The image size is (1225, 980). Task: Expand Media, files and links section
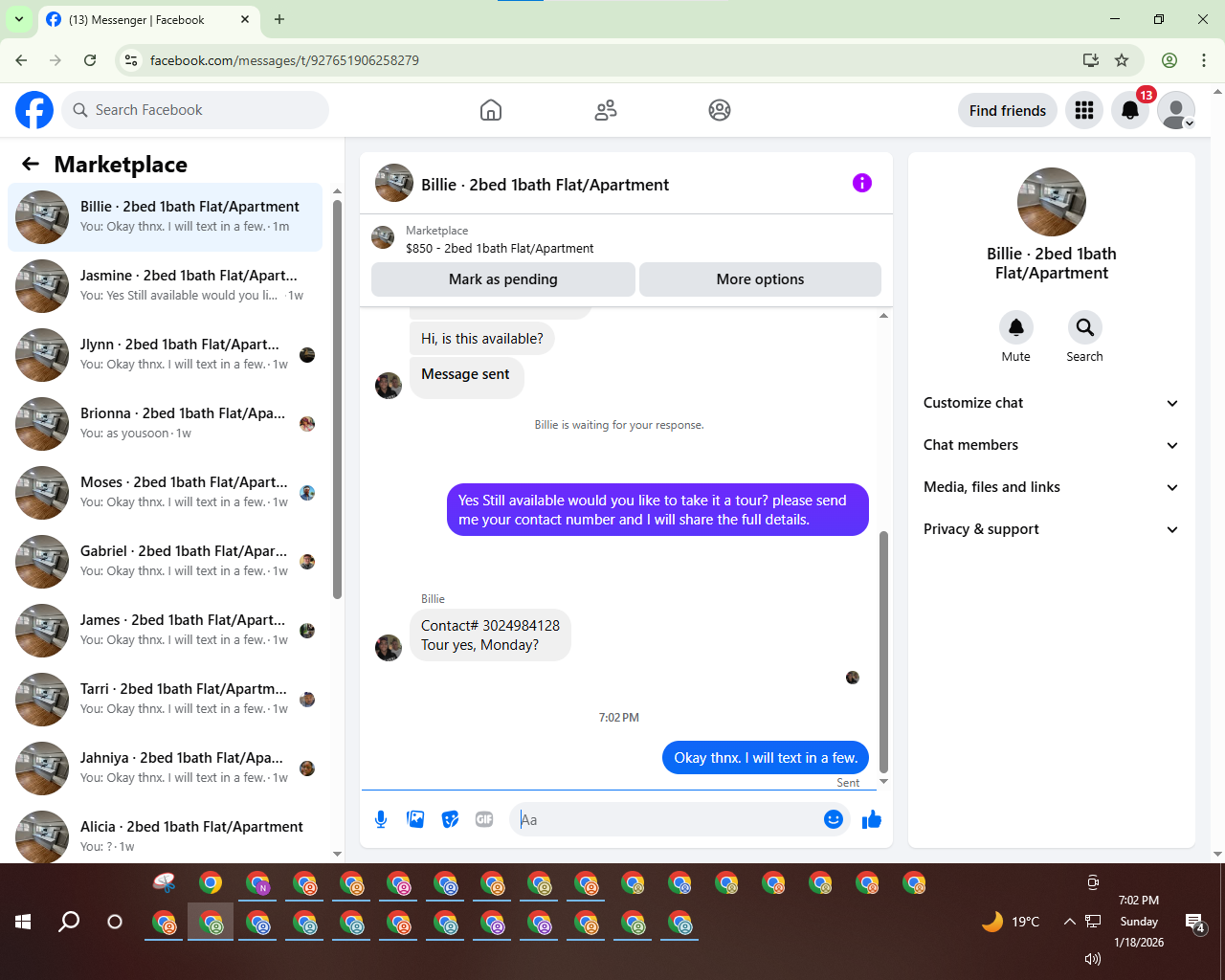(x=1051, y=487)
